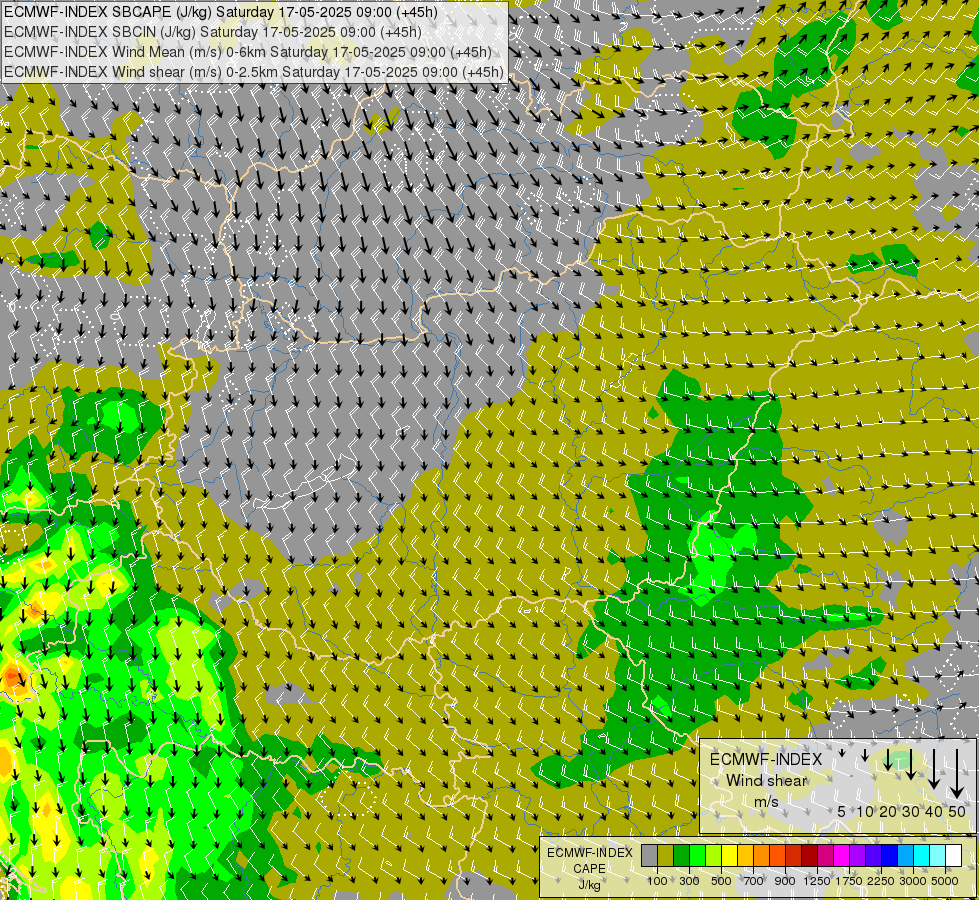Select the orange-red swatch left of the 900 tick
This screenshot has width=979, height=900.
tap(777, 856)
